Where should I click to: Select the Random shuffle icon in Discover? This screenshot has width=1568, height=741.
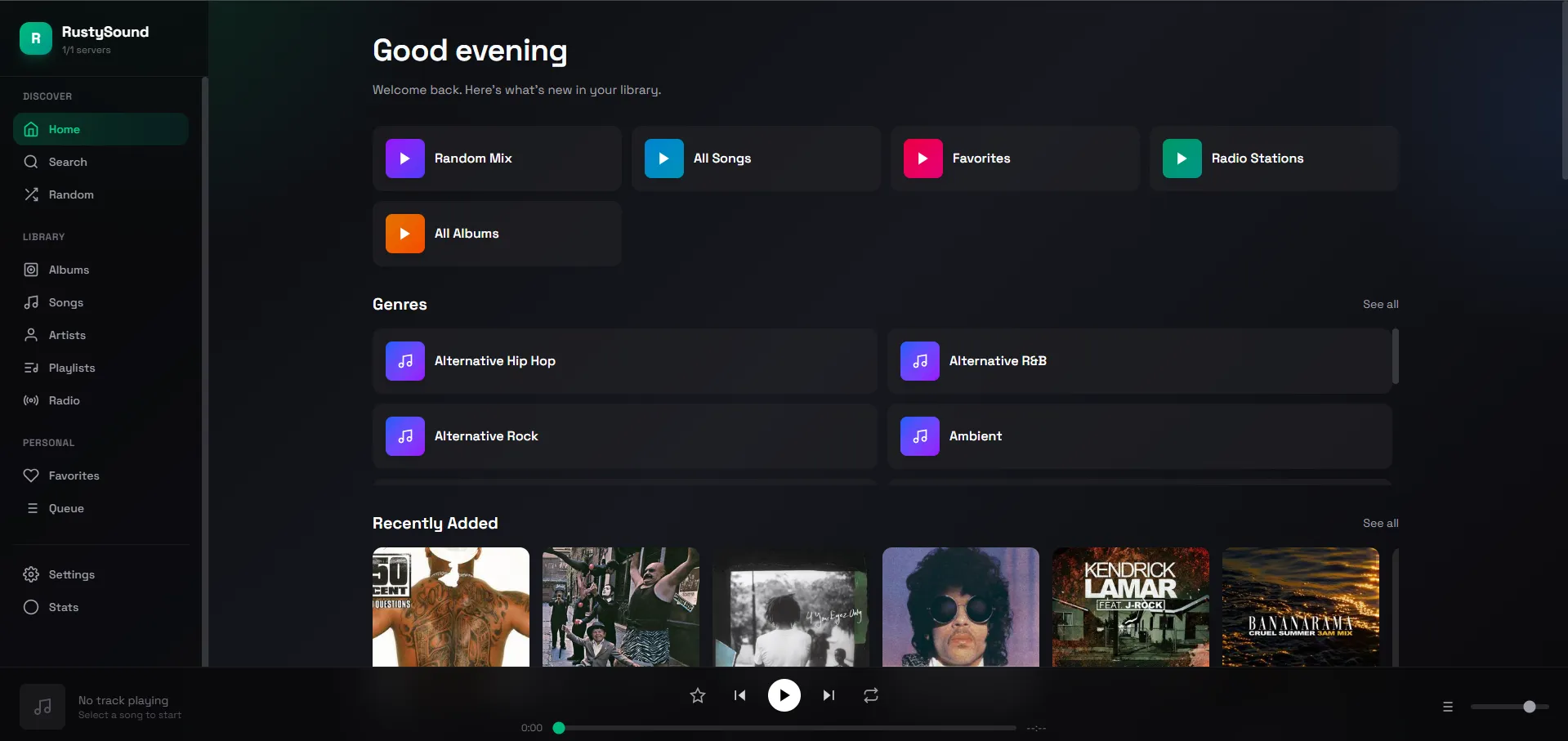point(31,194)
